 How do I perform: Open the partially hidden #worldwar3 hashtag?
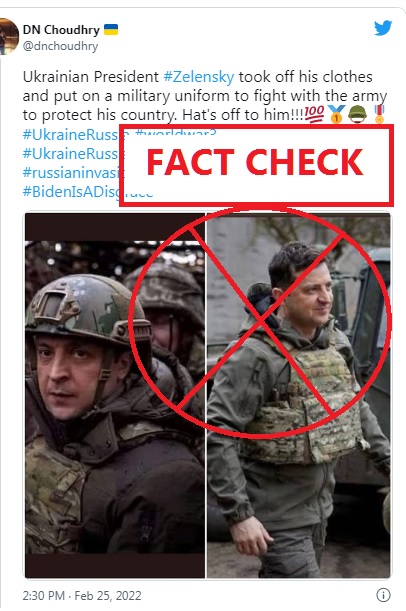point(175,131)
